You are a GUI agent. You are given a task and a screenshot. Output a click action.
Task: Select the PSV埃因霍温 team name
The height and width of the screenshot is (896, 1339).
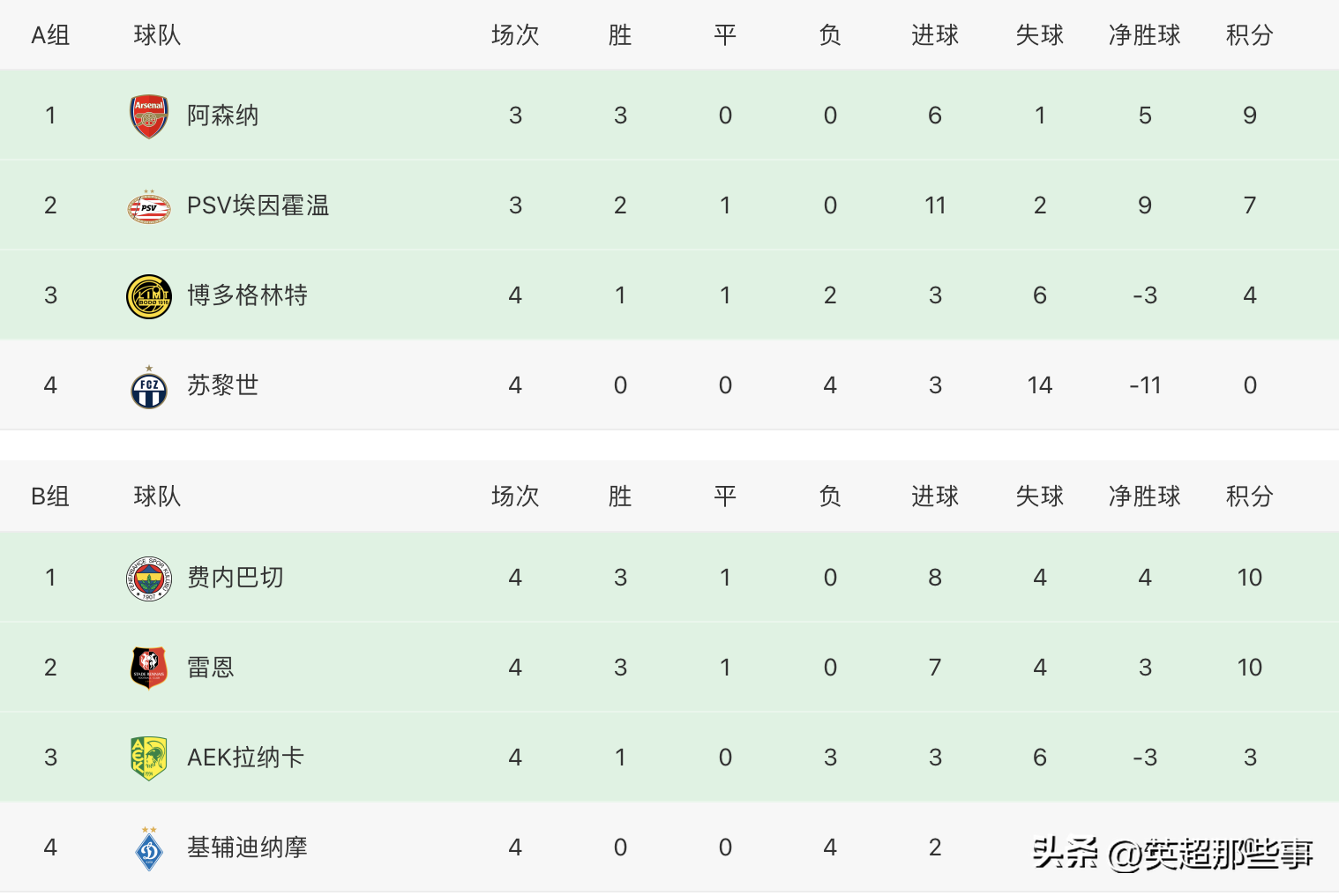pyautogui.click(x=258, y=205)
